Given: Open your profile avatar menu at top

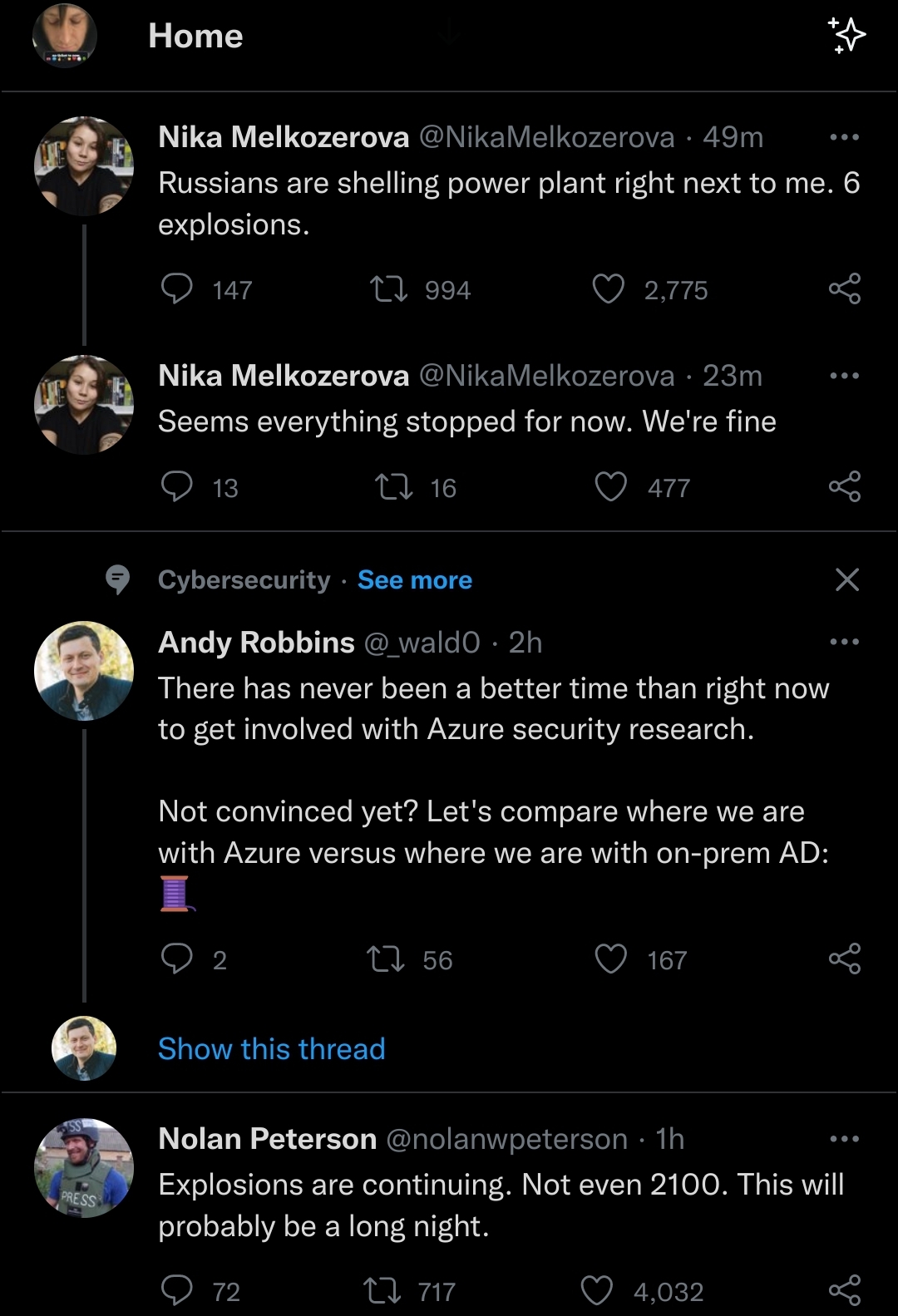Looking at the screenshot, I should [64, 36].
